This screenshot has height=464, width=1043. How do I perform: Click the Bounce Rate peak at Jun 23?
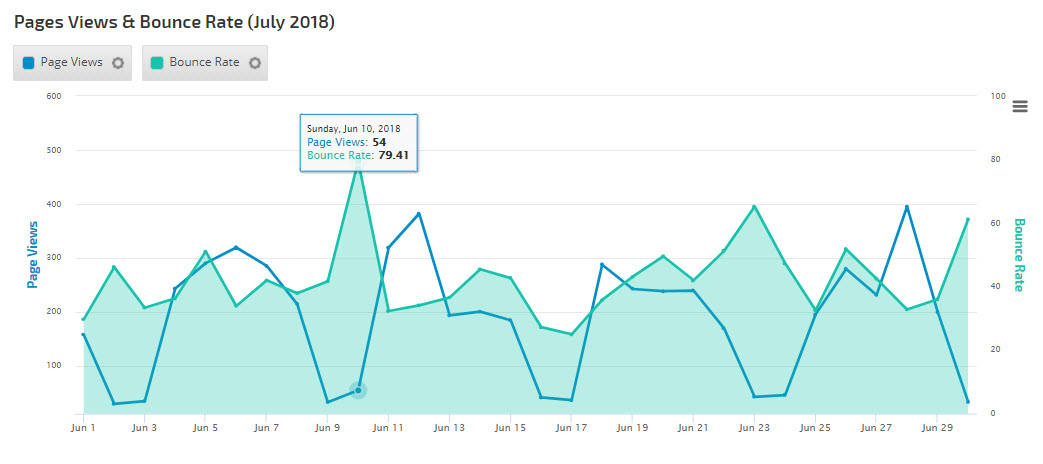coord(754,206)
